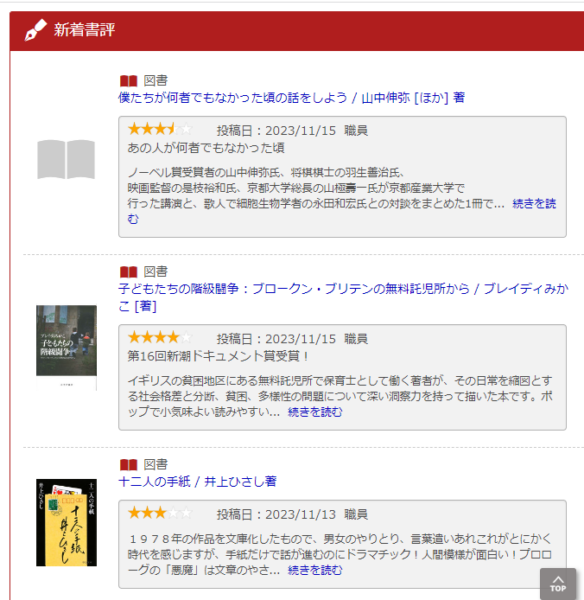
Task: Expand 続きを読む in the 子どもたちの階級闘争 review
Action: (315, 412)
